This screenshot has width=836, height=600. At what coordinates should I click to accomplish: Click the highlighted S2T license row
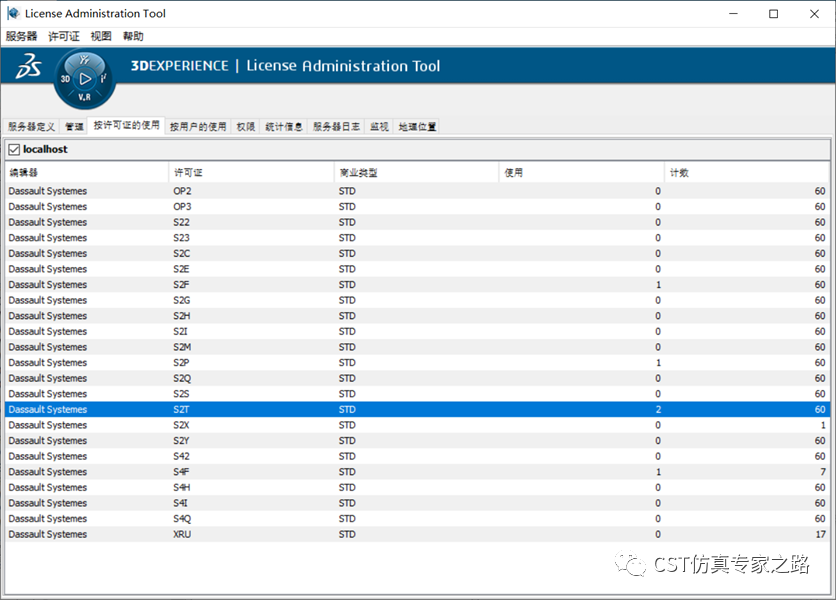pyautogui.click(x=417, y=409)
